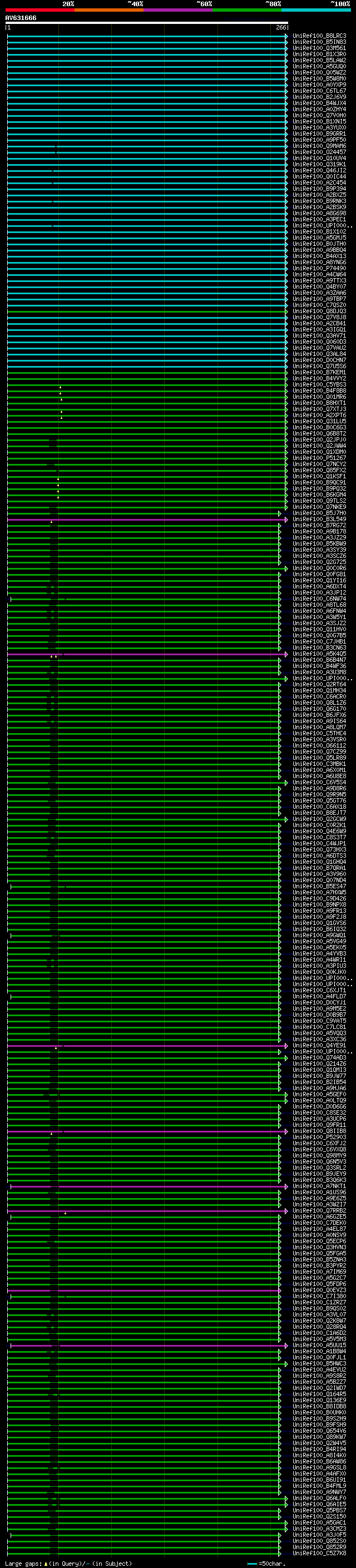The width and height of the screenshot is (356, 1568).
Task: Click the green ~80% legend color bar
Action: click(x=247, y=11)
